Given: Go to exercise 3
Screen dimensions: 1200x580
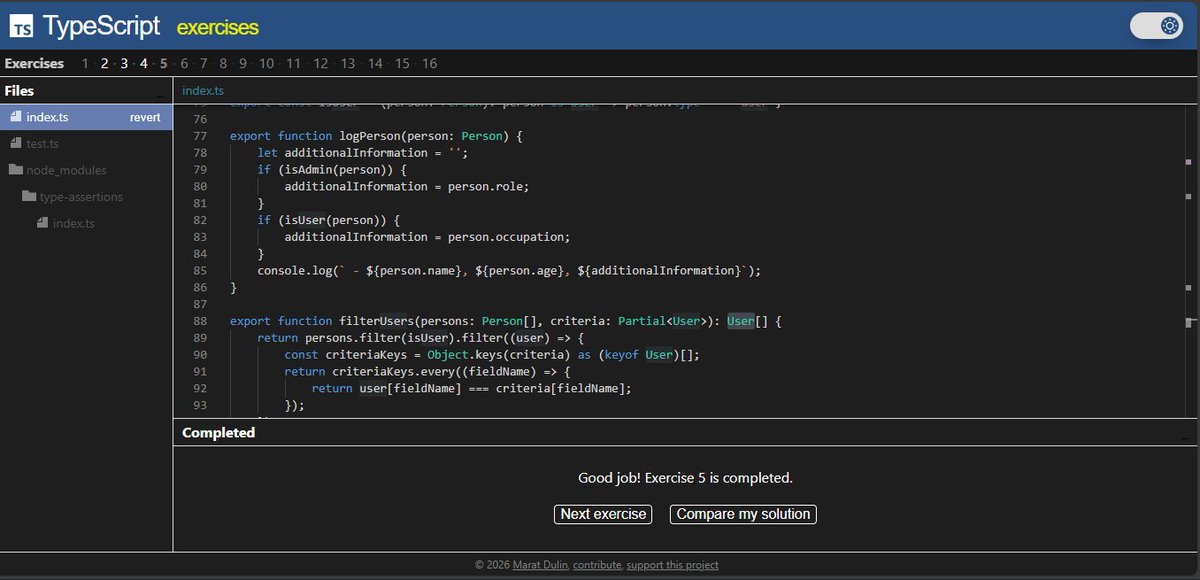Looking at the screenshot, I should 124,64.
